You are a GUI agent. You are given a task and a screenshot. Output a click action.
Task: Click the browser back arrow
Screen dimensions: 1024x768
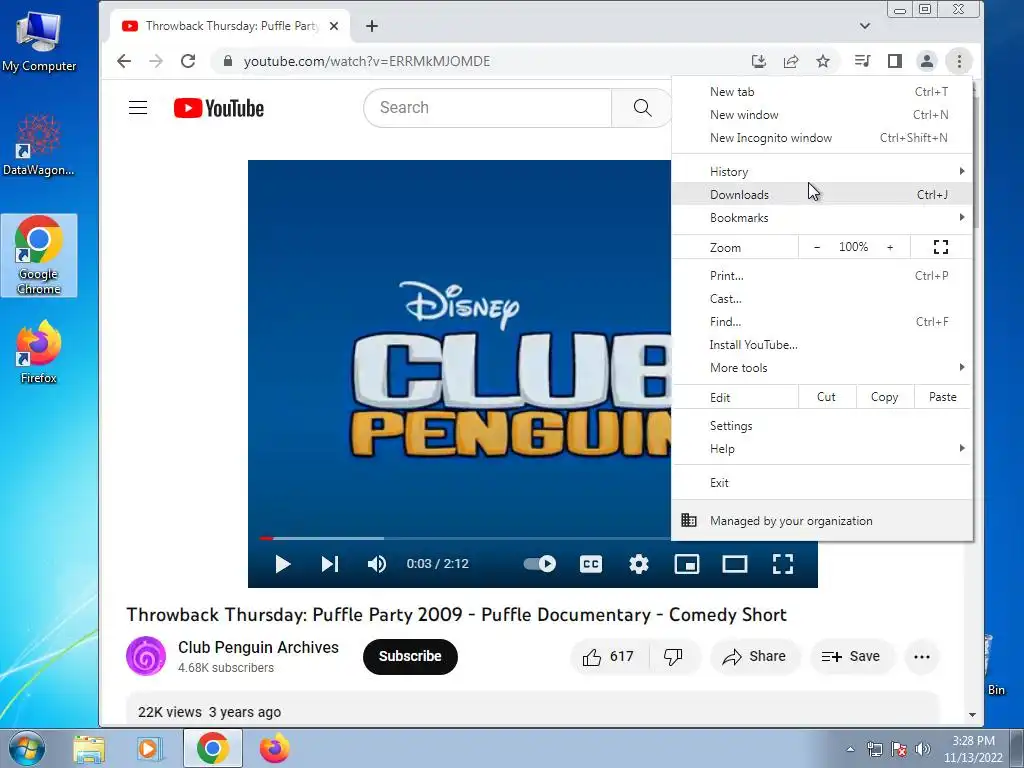(123, 61)
